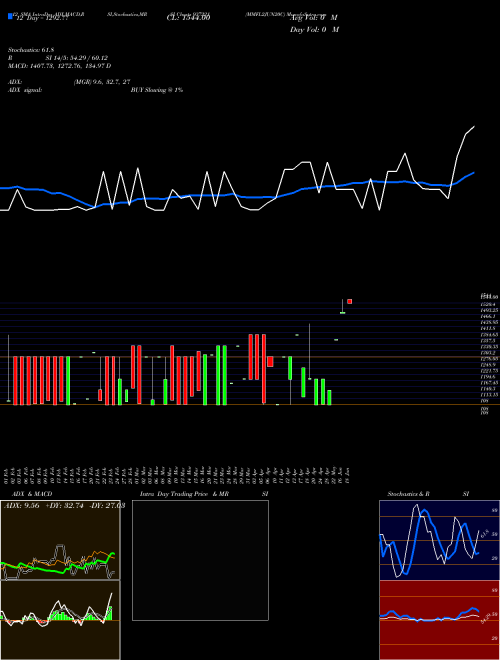Click the blue 12 Day SMA legend square
The image size is (500, 660).
coord(10,16)
